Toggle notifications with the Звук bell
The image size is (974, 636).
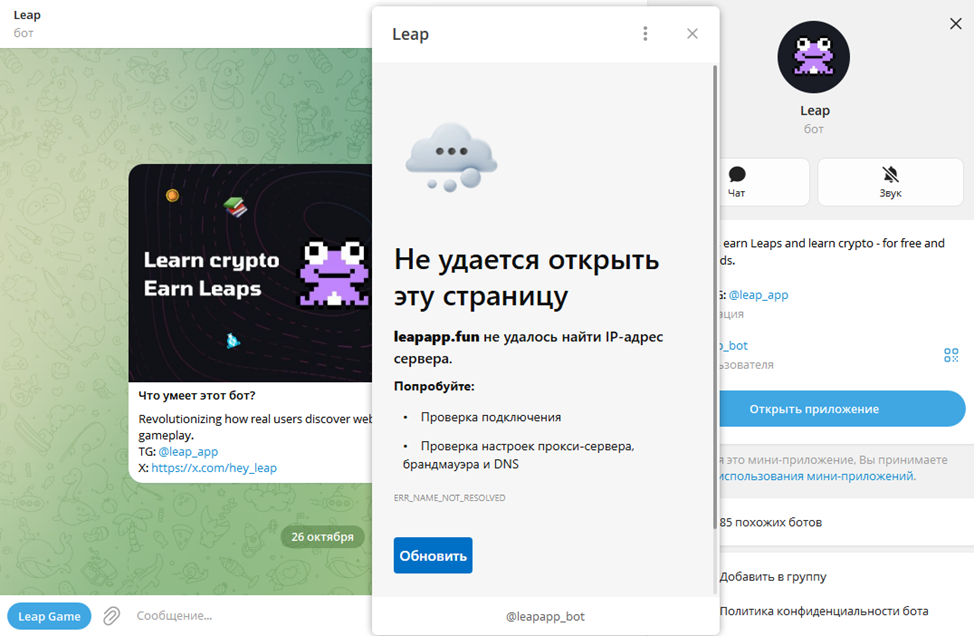(x=890, y=182)
